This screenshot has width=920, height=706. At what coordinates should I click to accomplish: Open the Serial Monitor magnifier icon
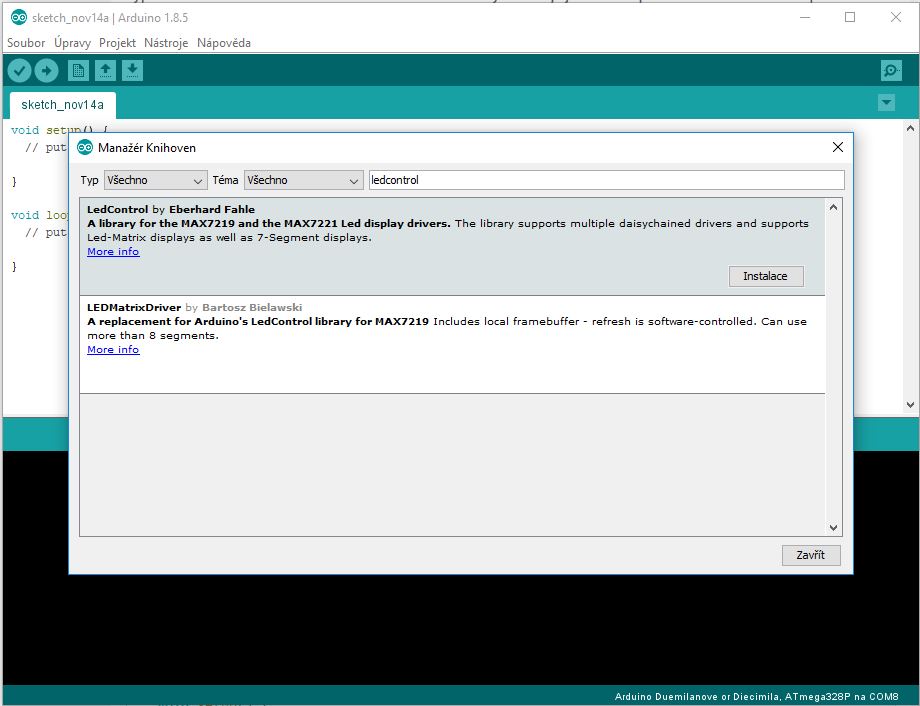coord(890,70)
